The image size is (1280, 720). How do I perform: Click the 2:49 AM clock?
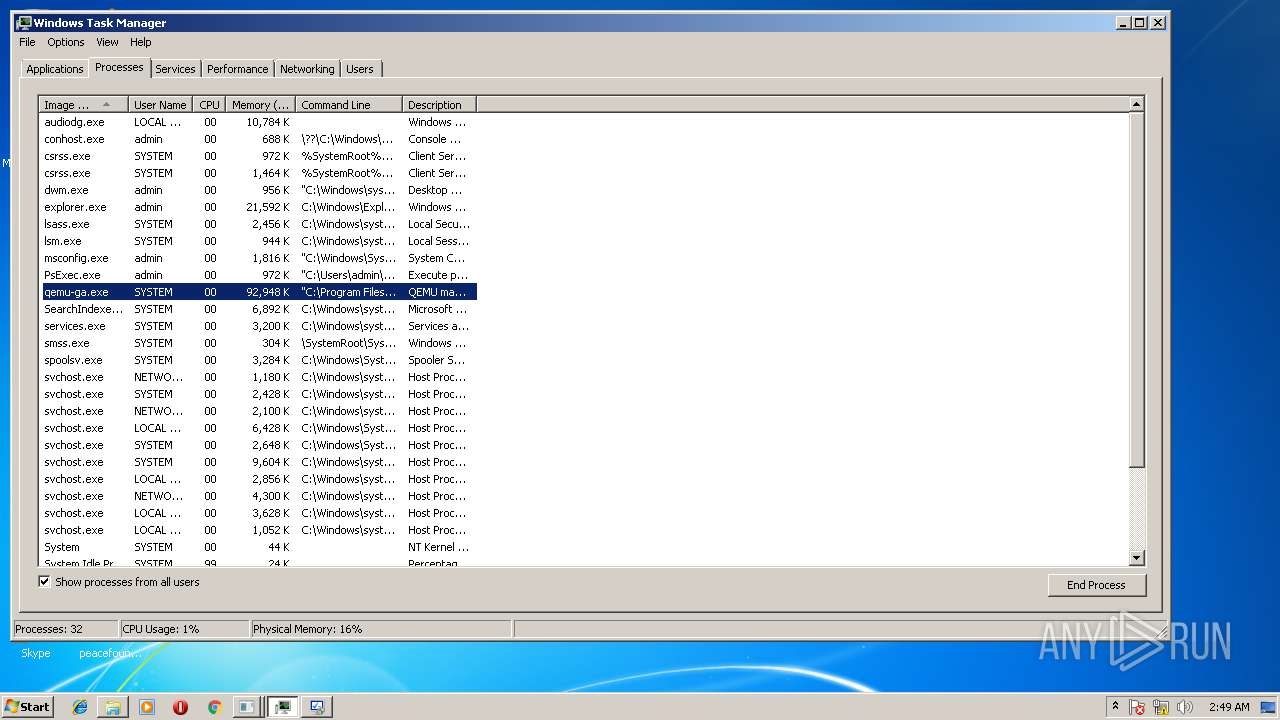1229,707
